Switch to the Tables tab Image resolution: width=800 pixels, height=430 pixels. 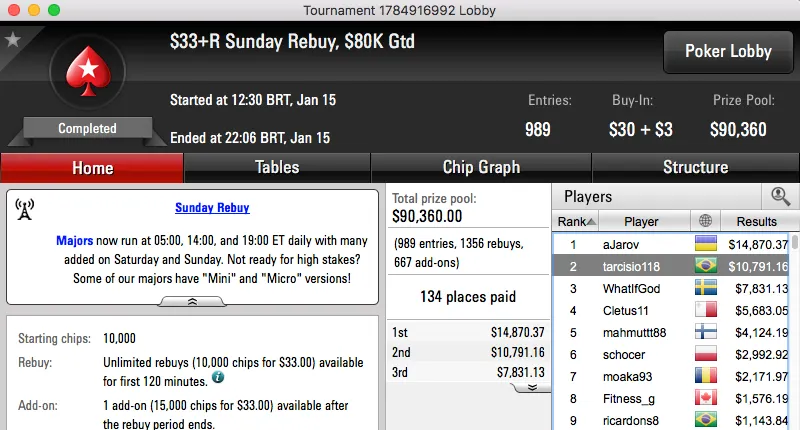pos(277,167)
